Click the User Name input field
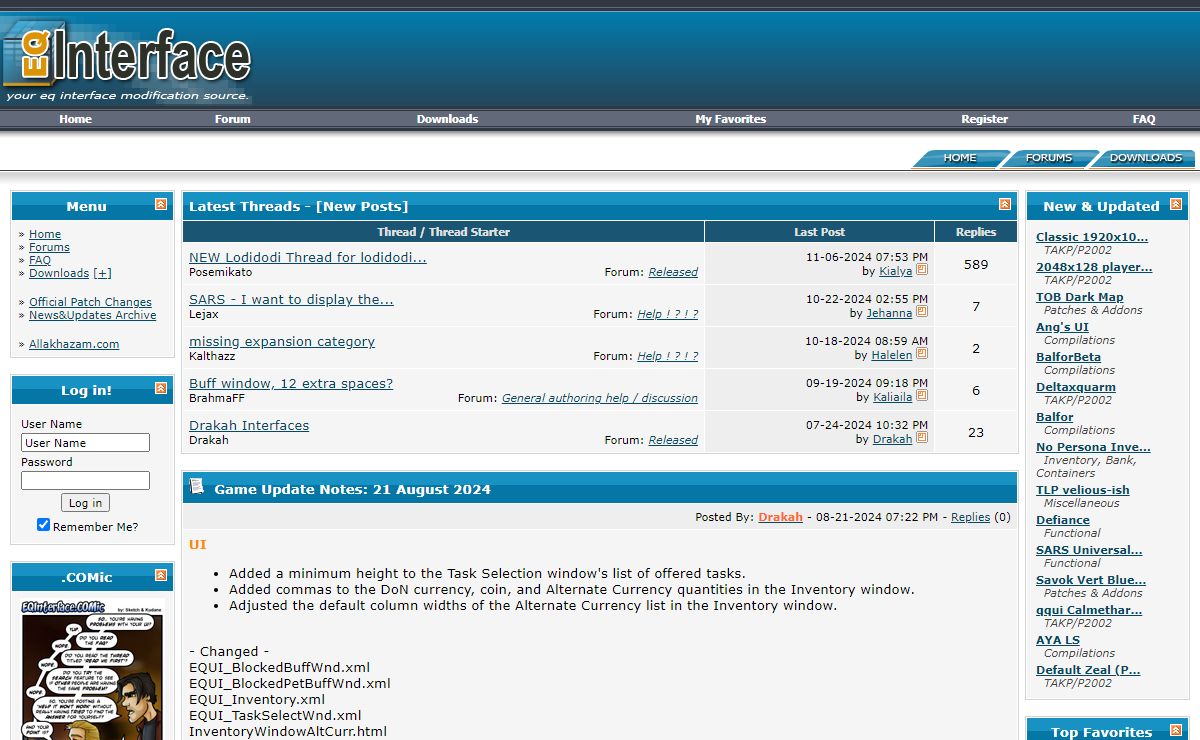This screenshot has height=740, width=1200. point(85,442)
